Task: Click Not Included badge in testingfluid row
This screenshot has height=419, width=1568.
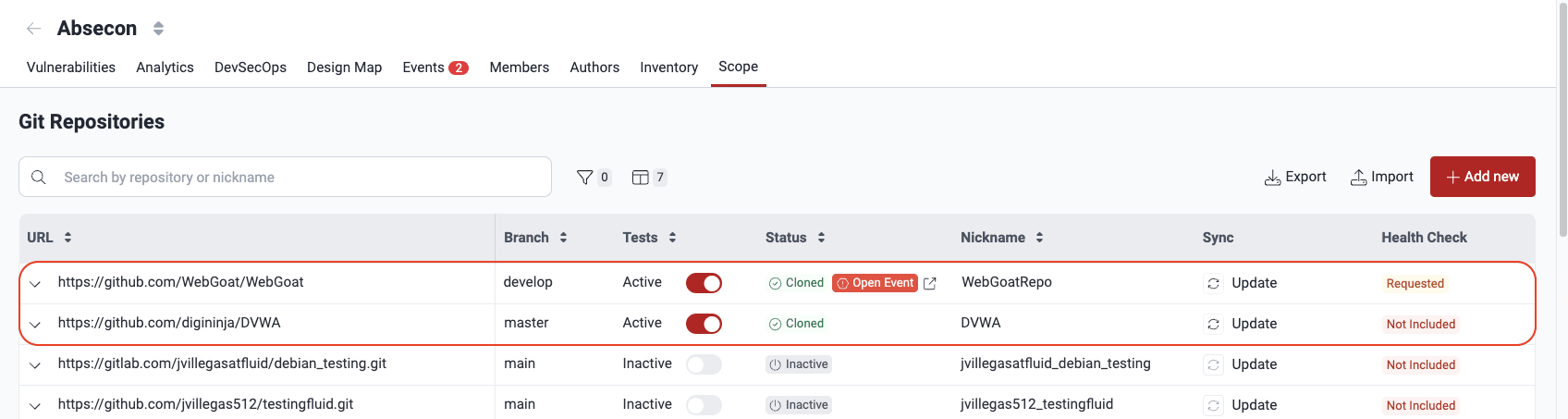Action: [1421, 406]
